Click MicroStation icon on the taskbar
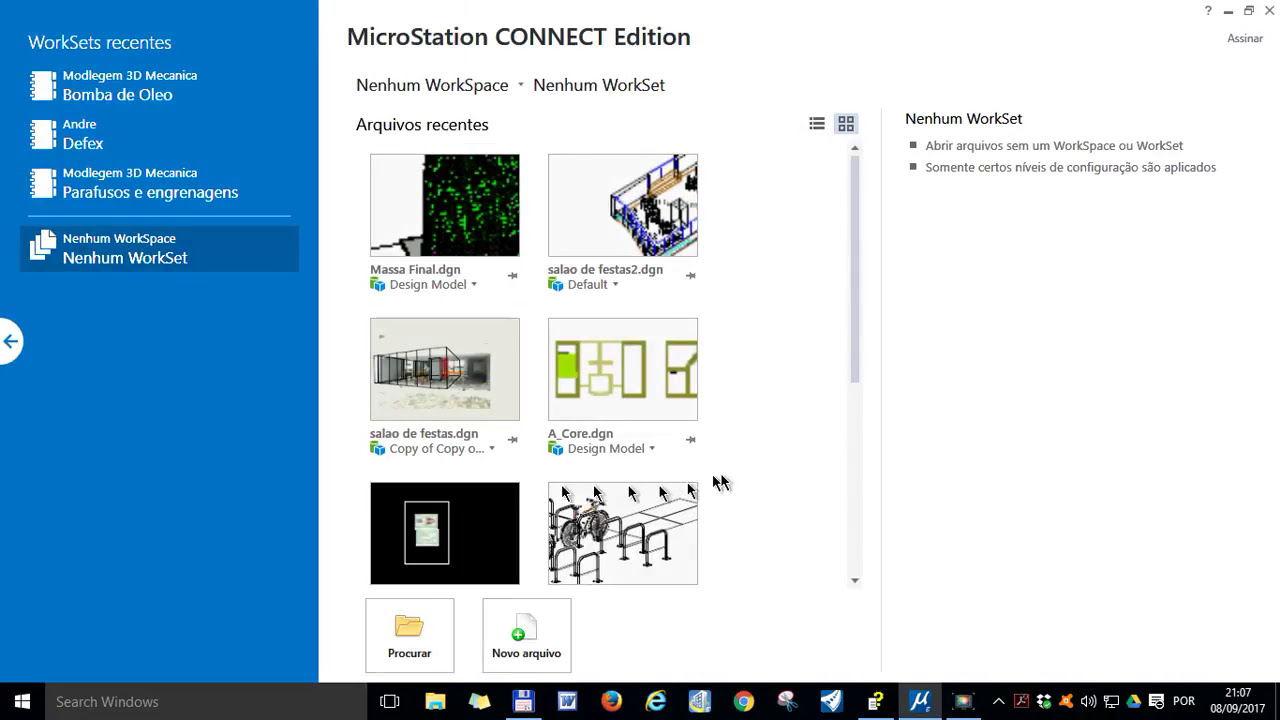Image resolution: width=1280 pixels, height=720 pixels. point(920,702)
